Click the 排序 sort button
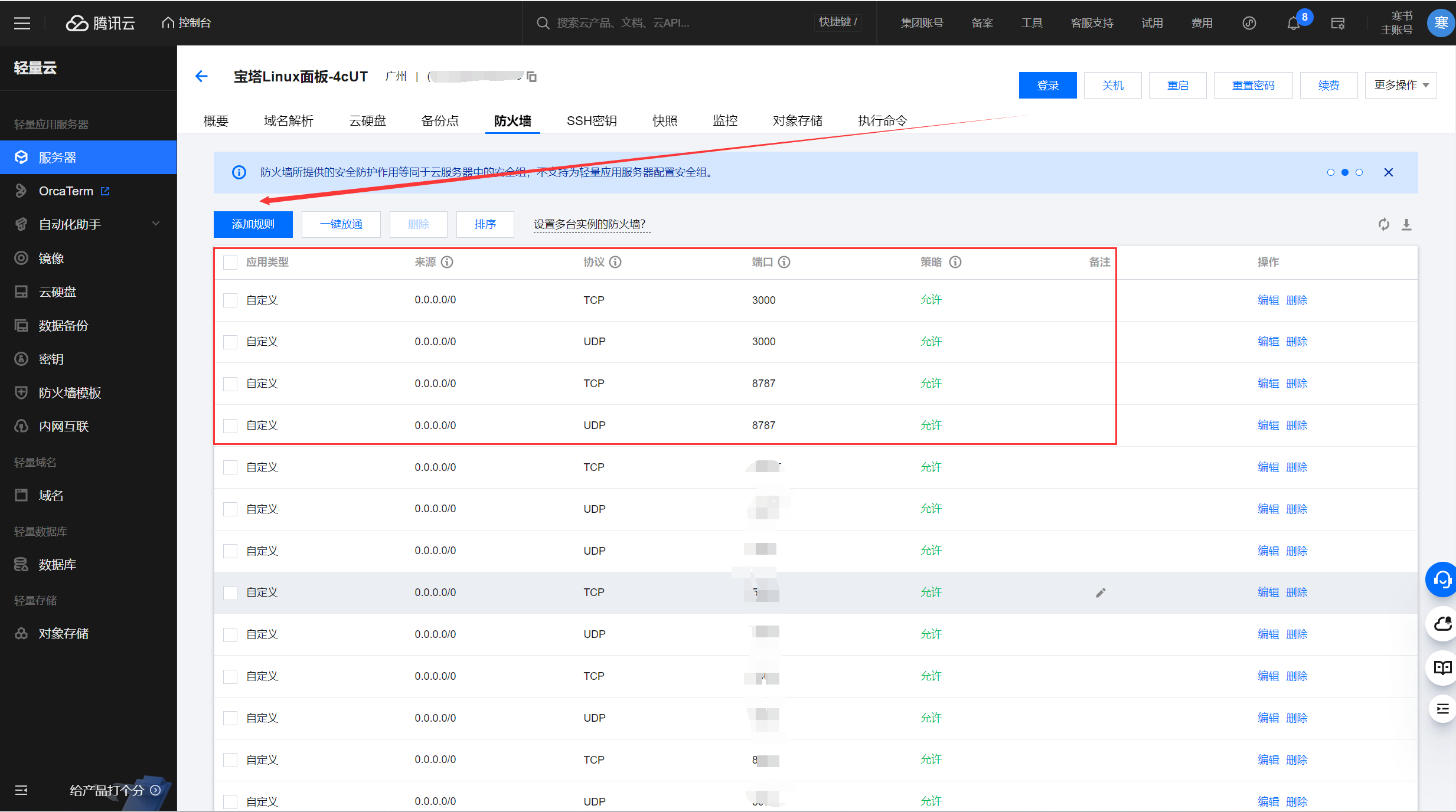Image resolution: width=1456 pixels, height=812 pixels. (485, 224)
